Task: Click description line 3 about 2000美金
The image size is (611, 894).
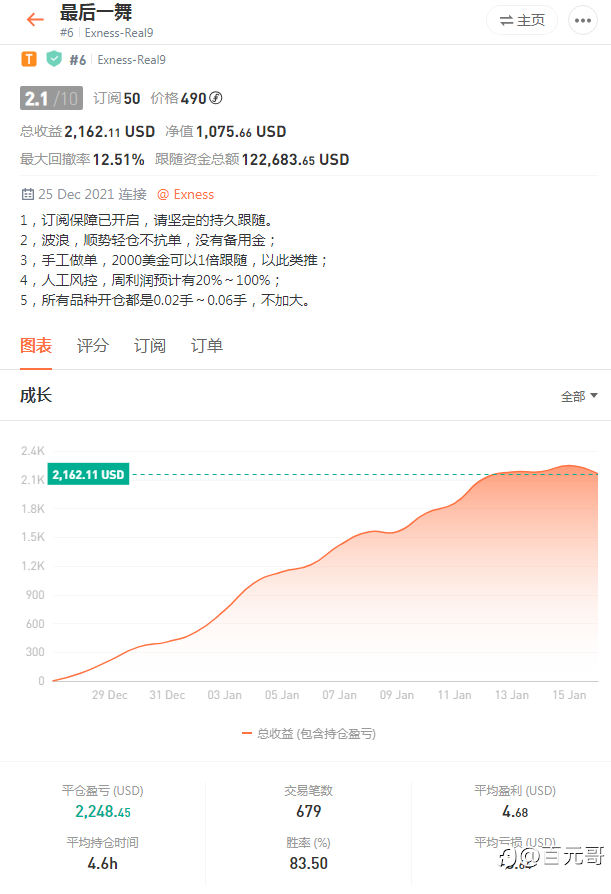Action: point(174,261)
